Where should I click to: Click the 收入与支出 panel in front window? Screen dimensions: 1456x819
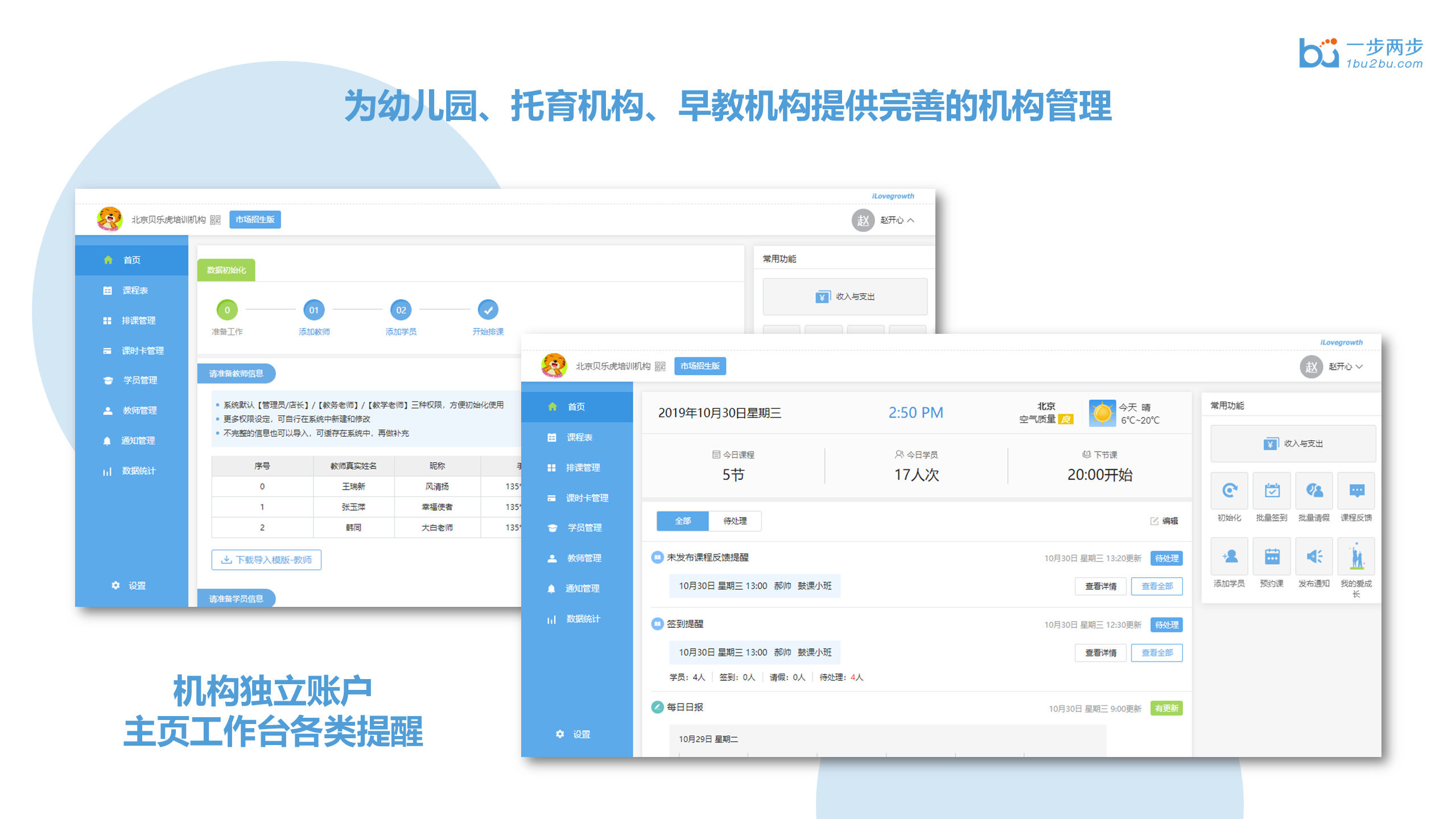[x=1293, y=444]
